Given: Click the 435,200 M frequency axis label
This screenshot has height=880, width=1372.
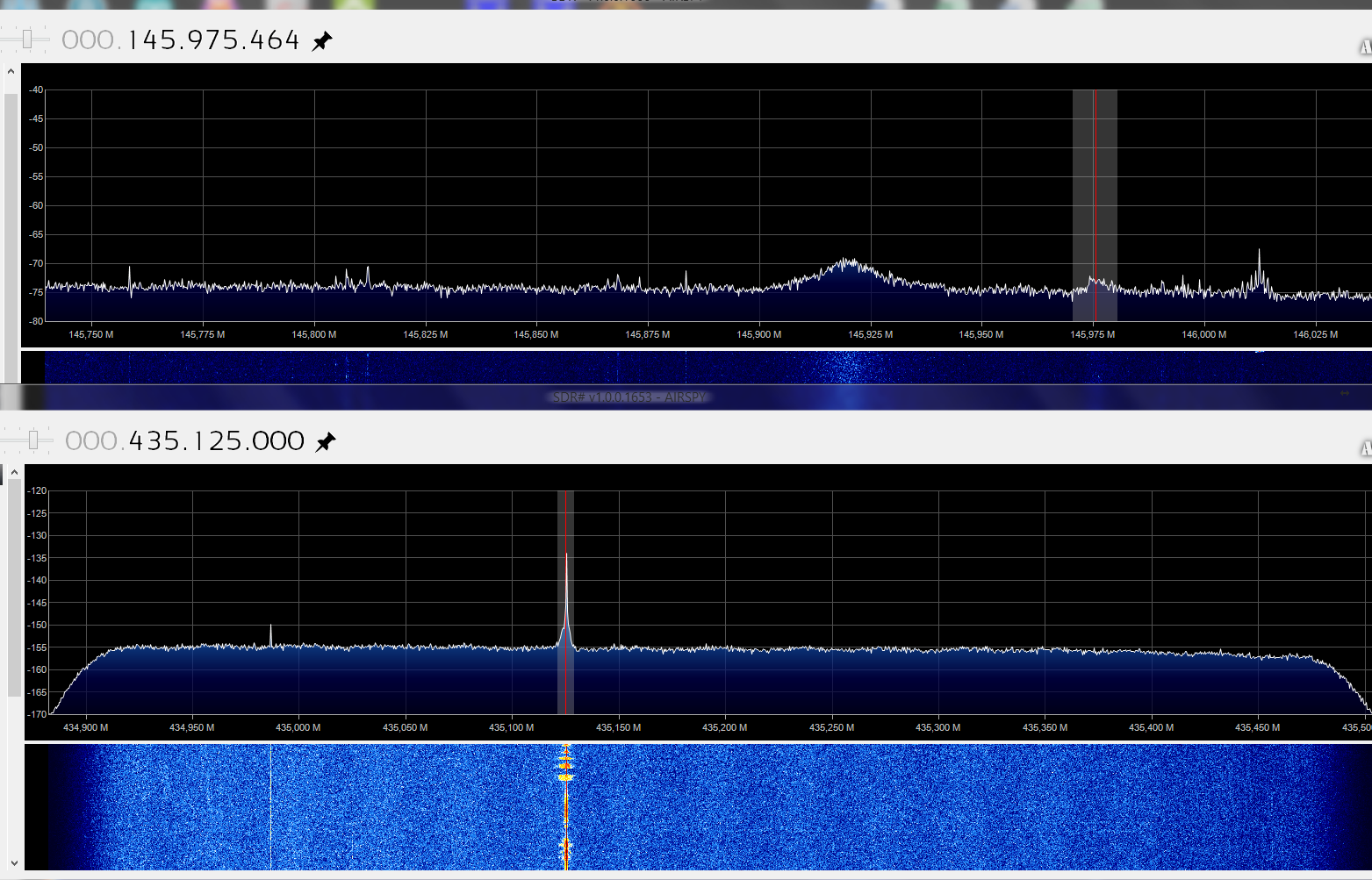Looking at the screenshot, I should click(725, 727).
